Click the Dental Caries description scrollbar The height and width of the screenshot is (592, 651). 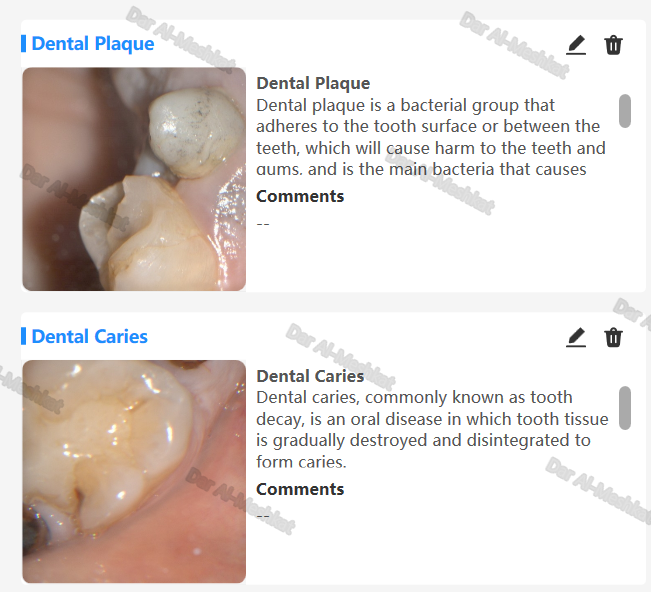624,408
